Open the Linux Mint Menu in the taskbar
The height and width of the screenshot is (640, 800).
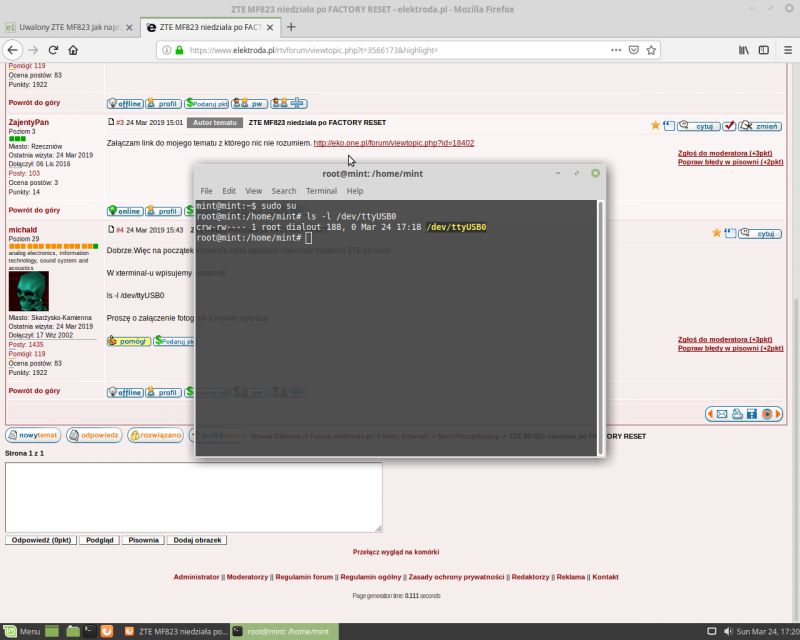[22, 631]
